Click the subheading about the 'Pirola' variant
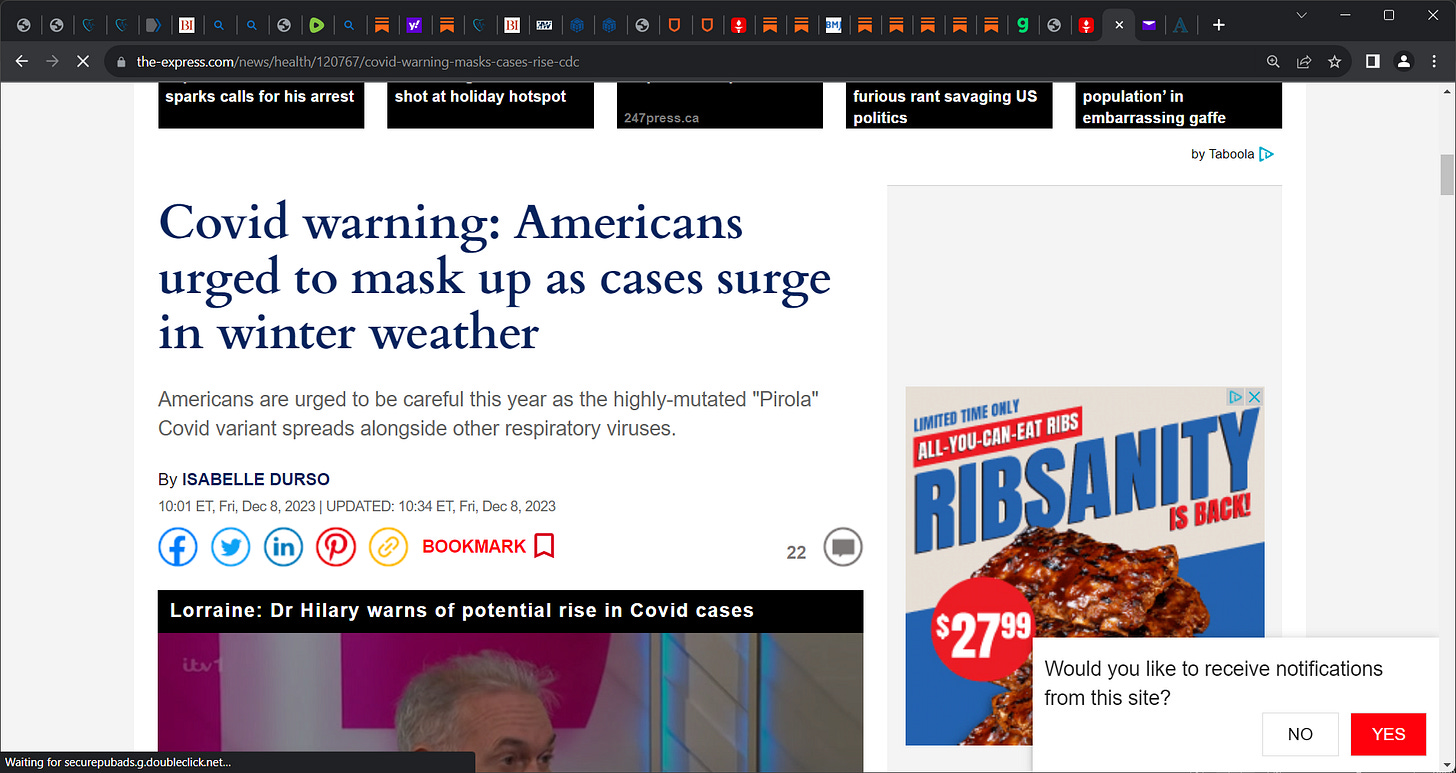This screenshot has height=773, width=1456. 489,414
